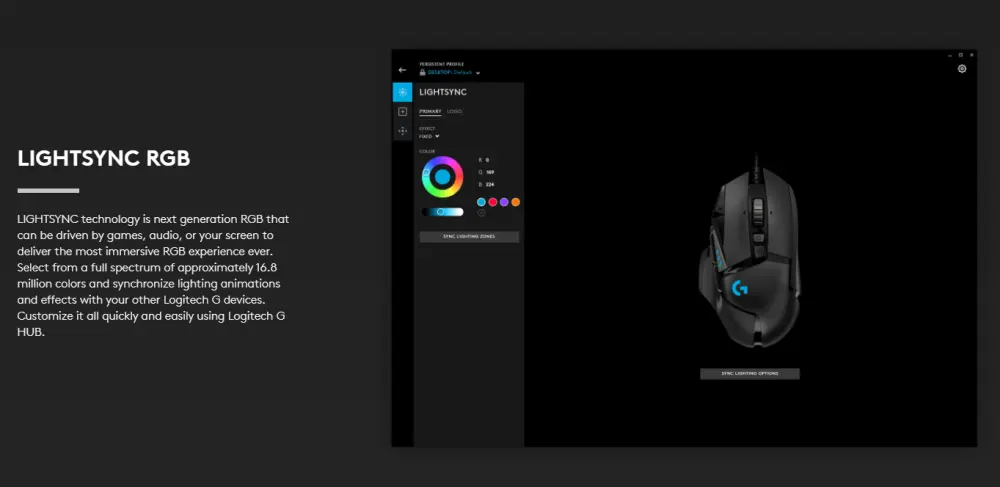The image size is (1000, 487).
Task: Open the Effect FIXED dropdown
Action: click(429, 136)
